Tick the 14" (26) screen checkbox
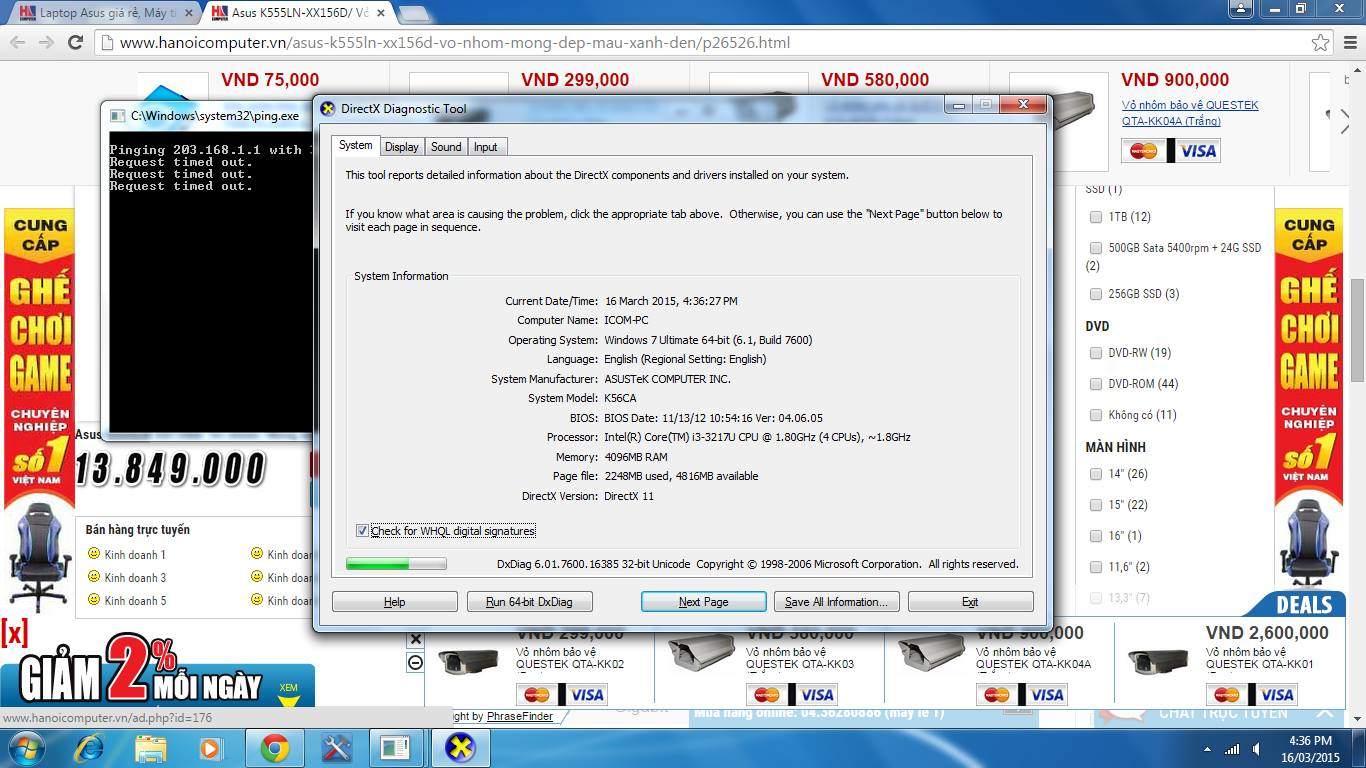The width and height of the screenshot is (1366, 768). click(1095, 474)
